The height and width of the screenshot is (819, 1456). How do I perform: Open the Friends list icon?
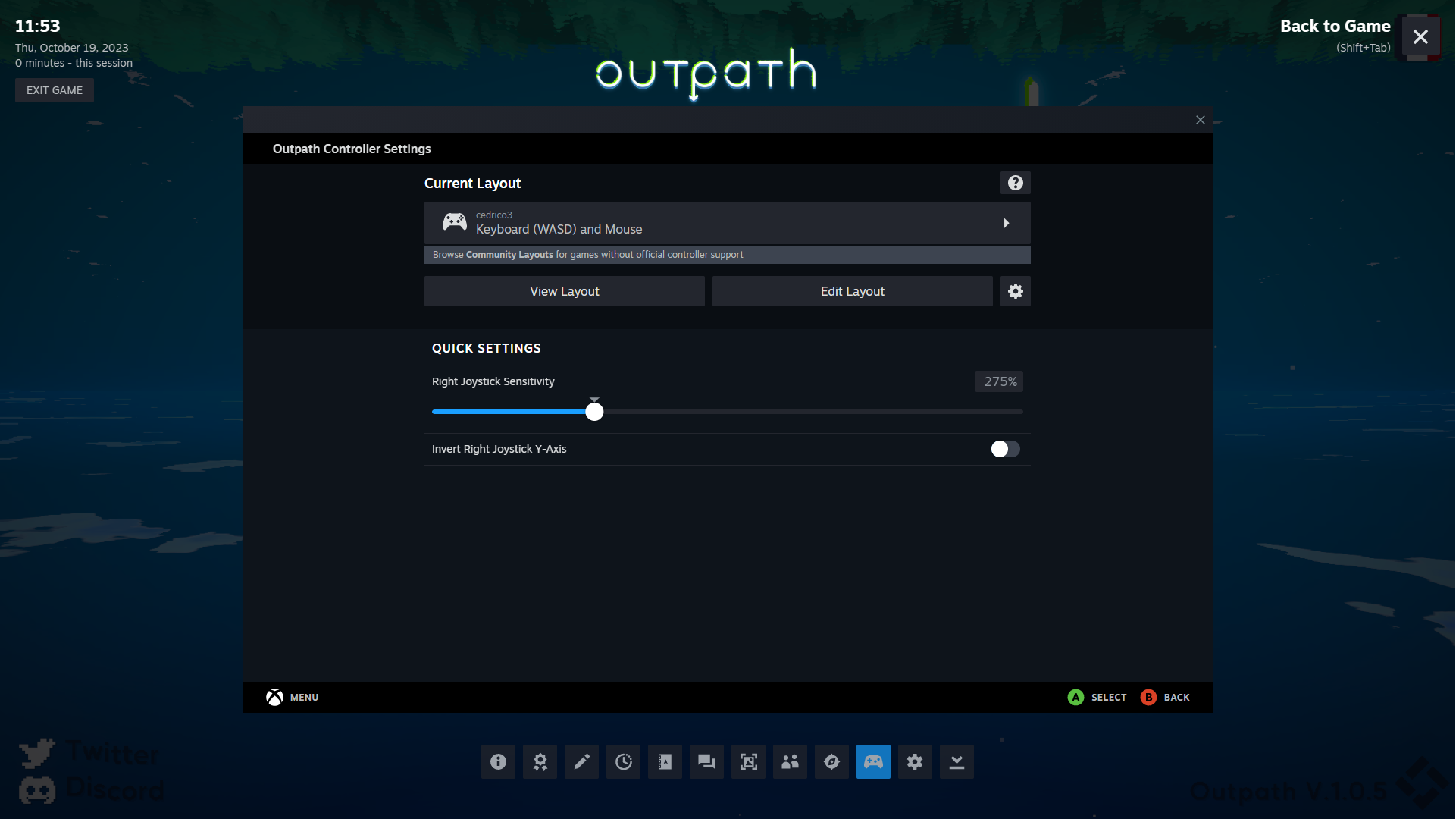point(790,761)
